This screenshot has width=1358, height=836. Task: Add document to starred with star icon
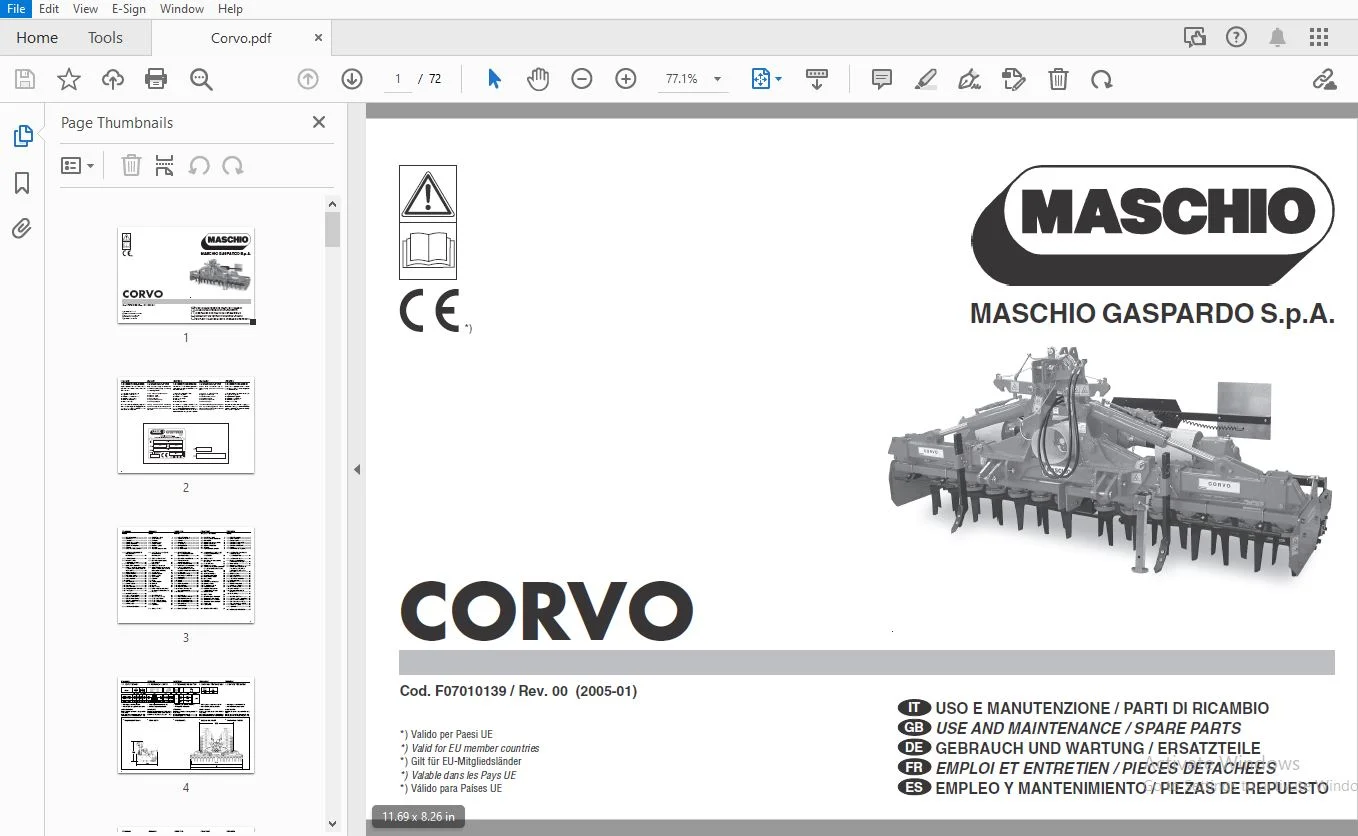(69, 80)
